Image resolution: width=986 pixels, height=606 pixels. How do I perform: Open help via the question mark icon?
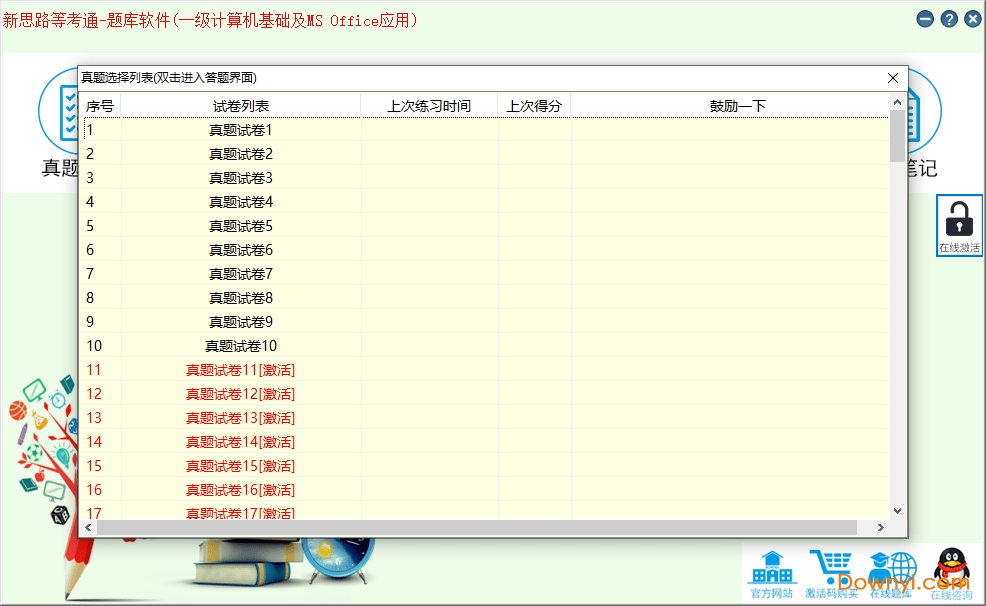click(948, 18)
